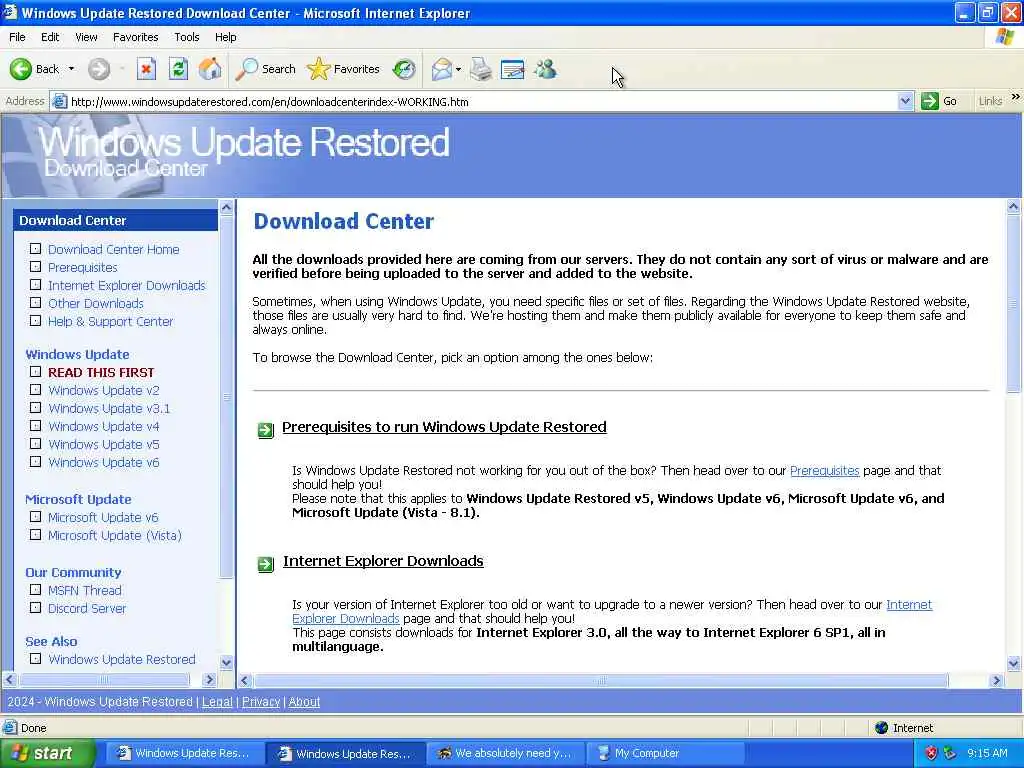Click main content scroll down arrow
This screenshot has height=768, width=1024.
tap(1014, 664)
